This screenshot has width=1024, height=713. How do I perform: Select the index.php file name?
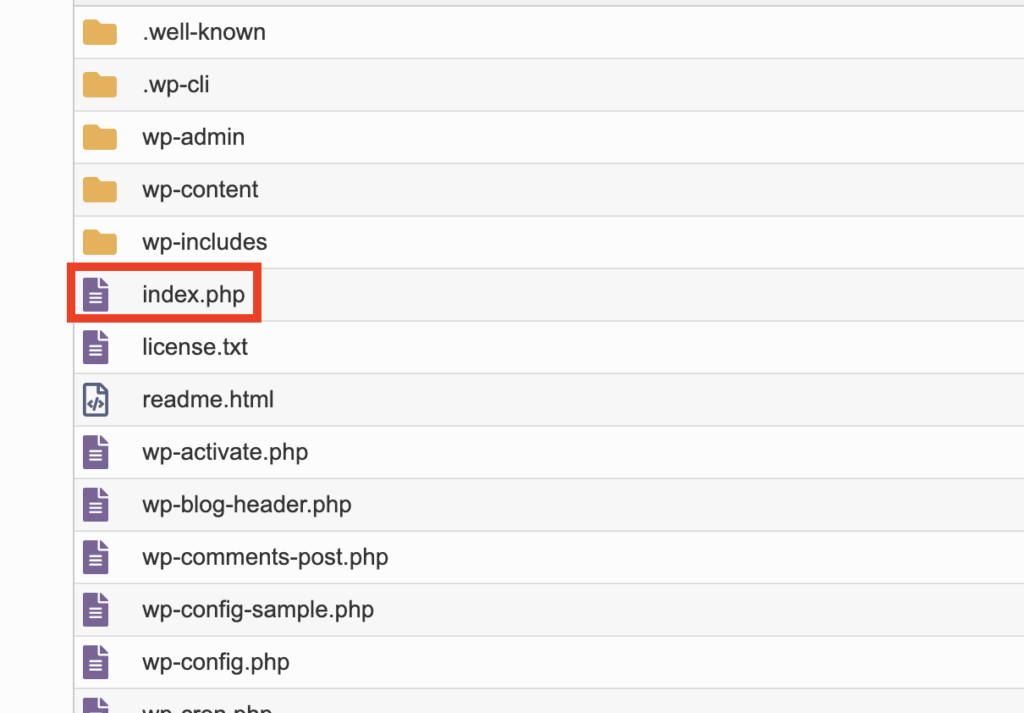pos(193,294)
